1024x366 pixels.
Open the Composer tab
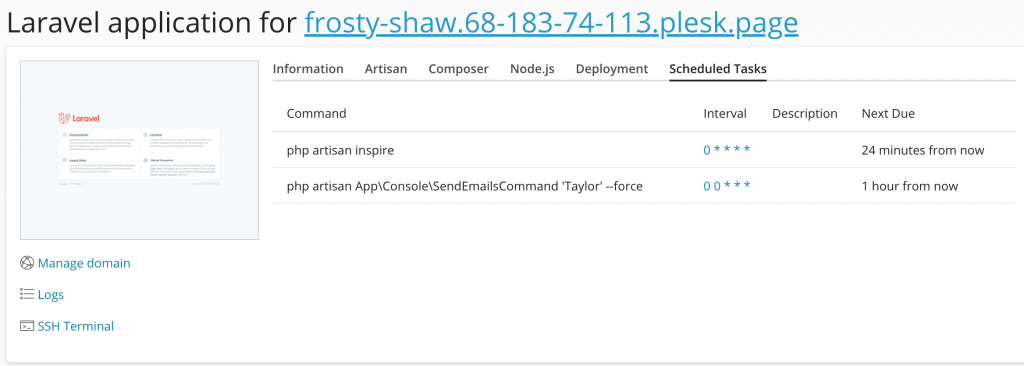[458, 69]
